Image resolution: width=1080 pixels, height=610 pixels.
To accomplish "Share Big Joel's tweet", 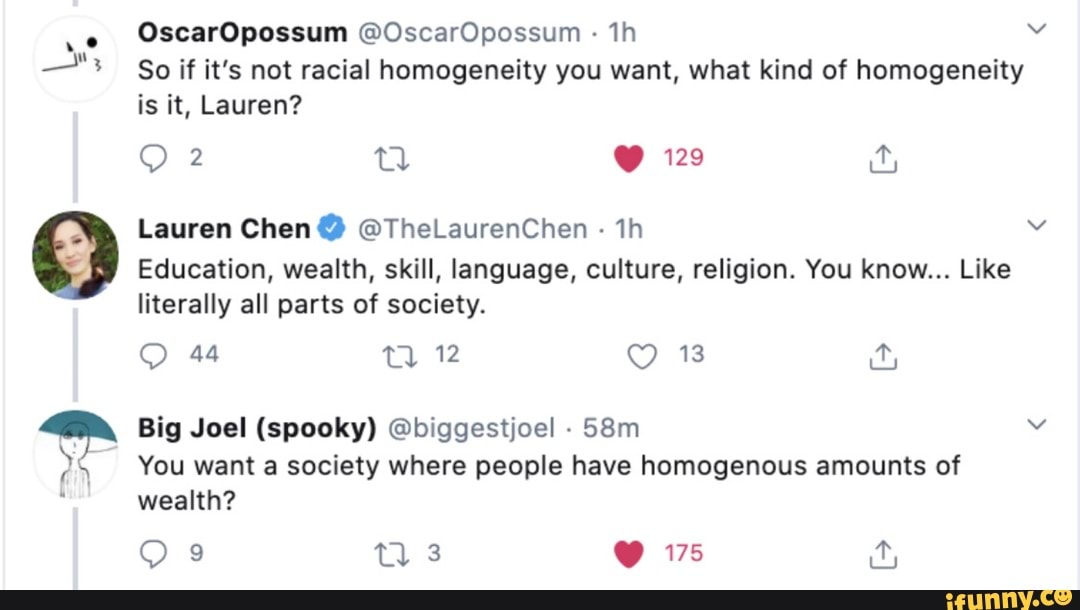I will 883,553.
